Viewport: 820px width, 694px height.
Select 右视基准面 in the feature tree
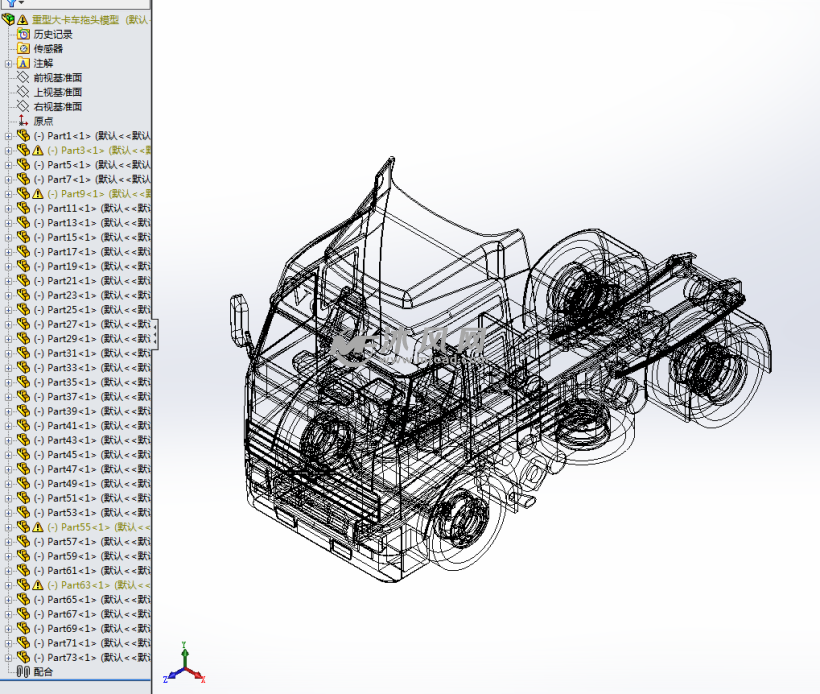pyautogui.click(x=58, y=106)
